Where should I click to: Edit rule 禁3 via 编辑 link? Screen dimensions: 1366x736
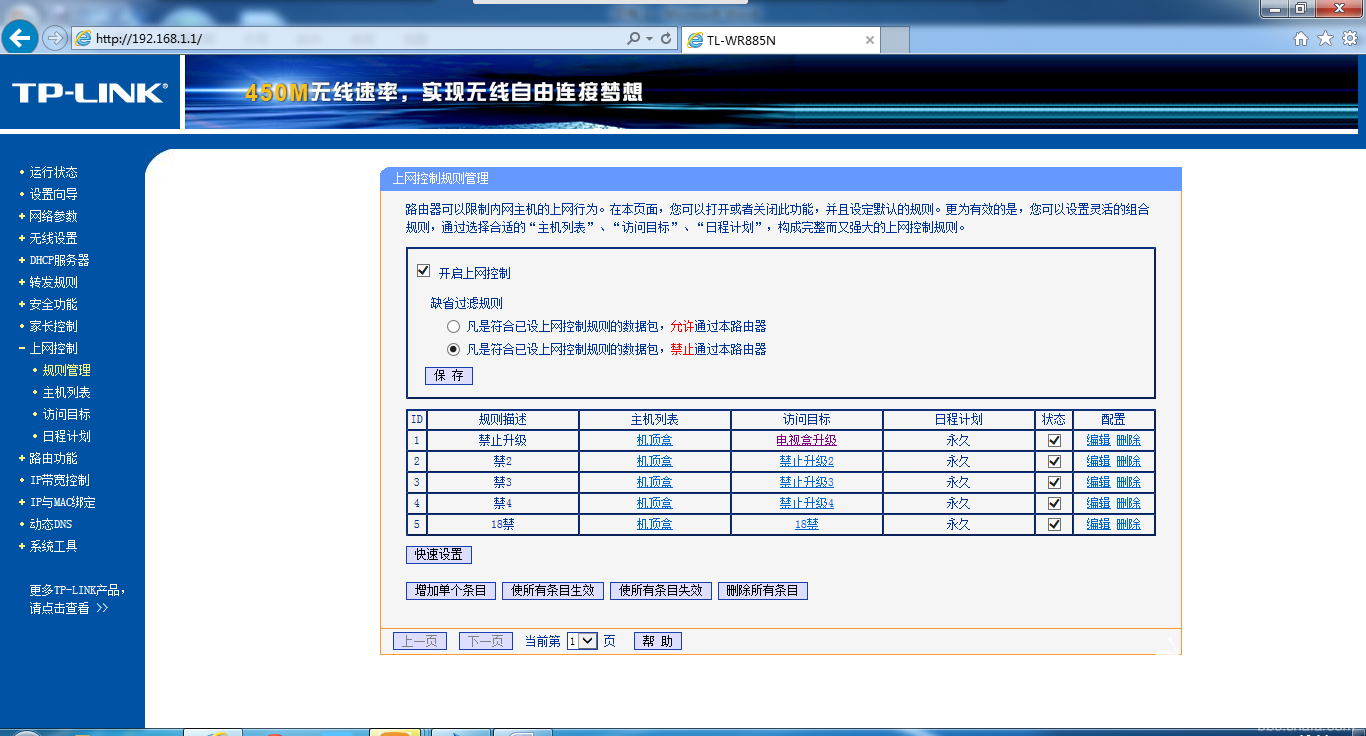click(1099, 482)
